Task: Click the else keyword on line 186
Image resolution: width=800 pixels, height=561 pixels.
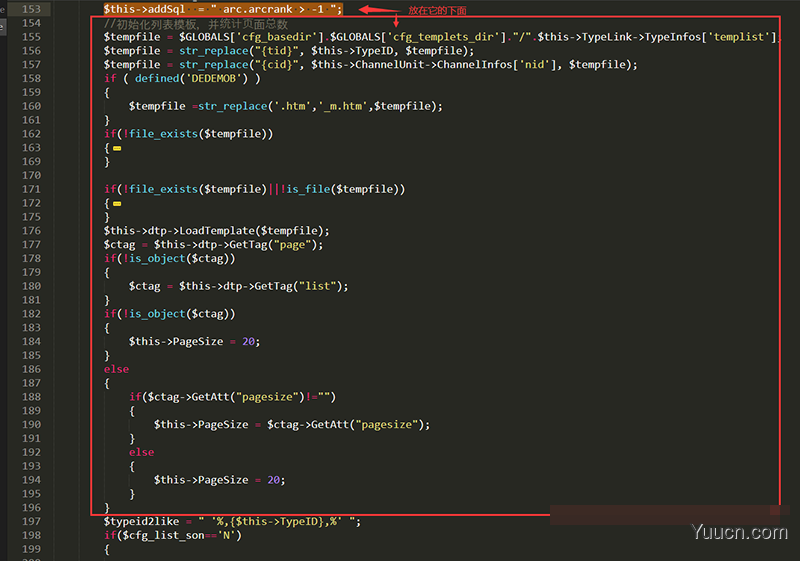Action: (116, 369)
